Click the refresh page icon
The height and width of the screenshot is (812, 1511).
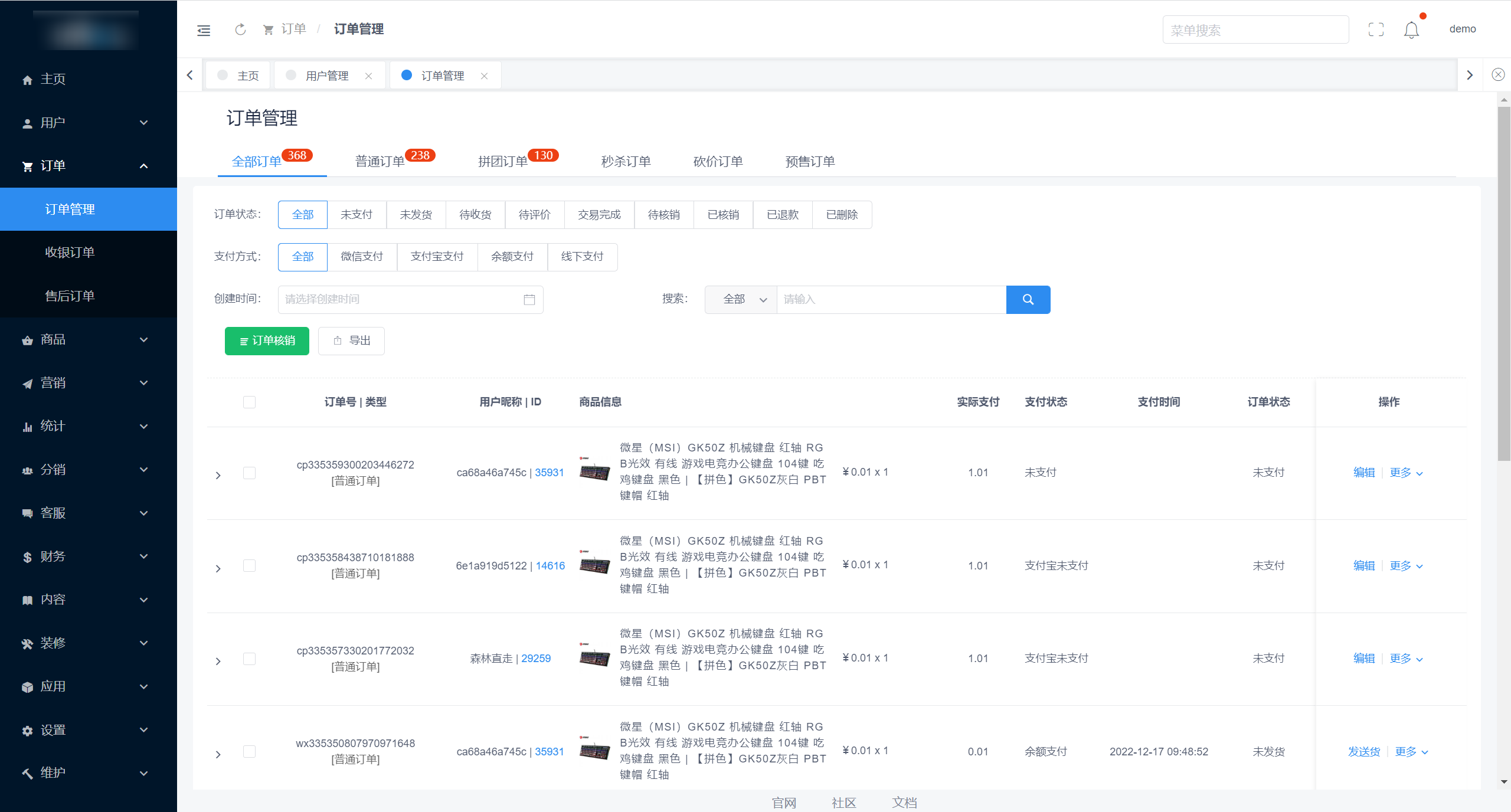click(x=240, y=30)
